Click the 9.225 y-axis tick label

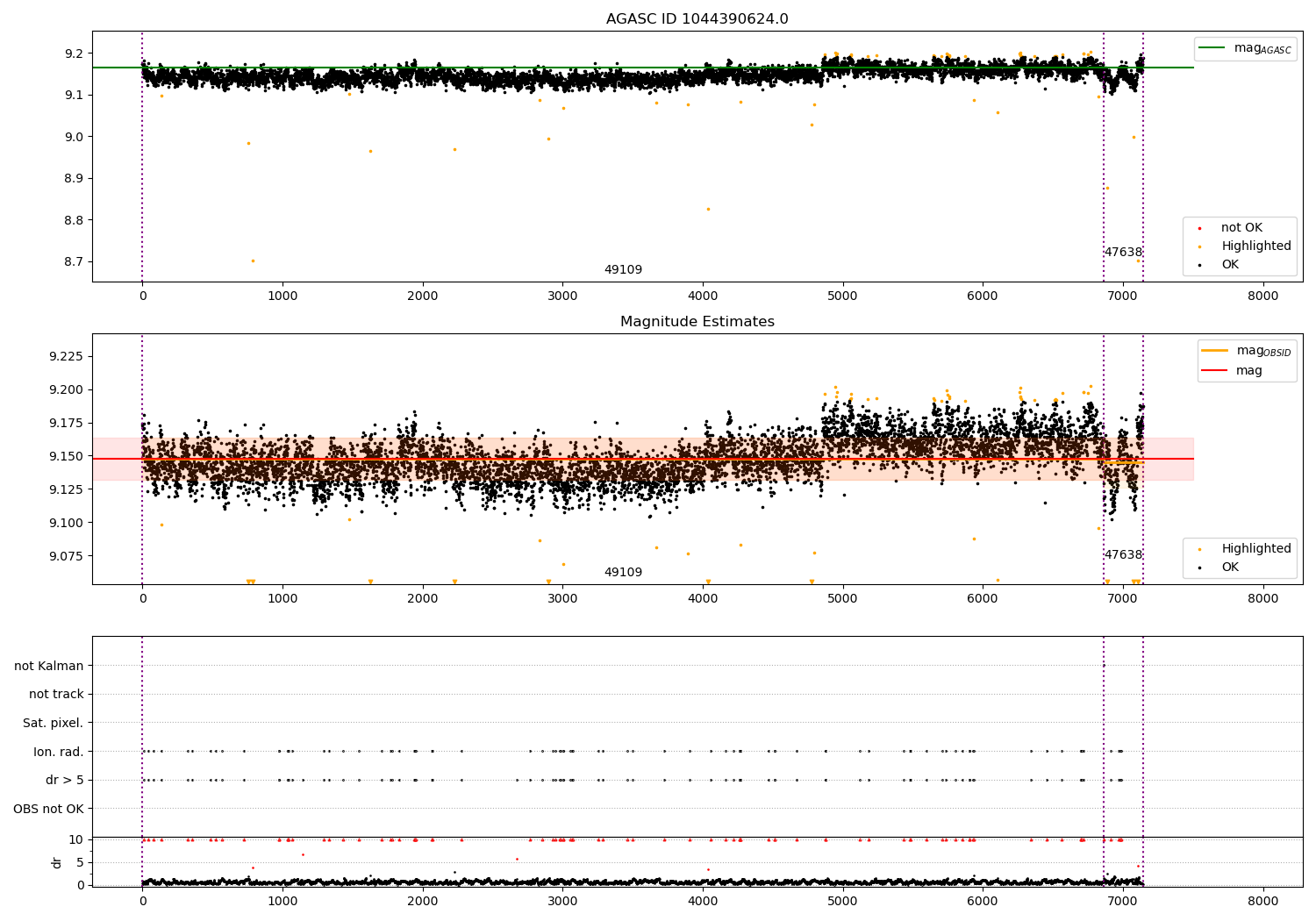67,357
